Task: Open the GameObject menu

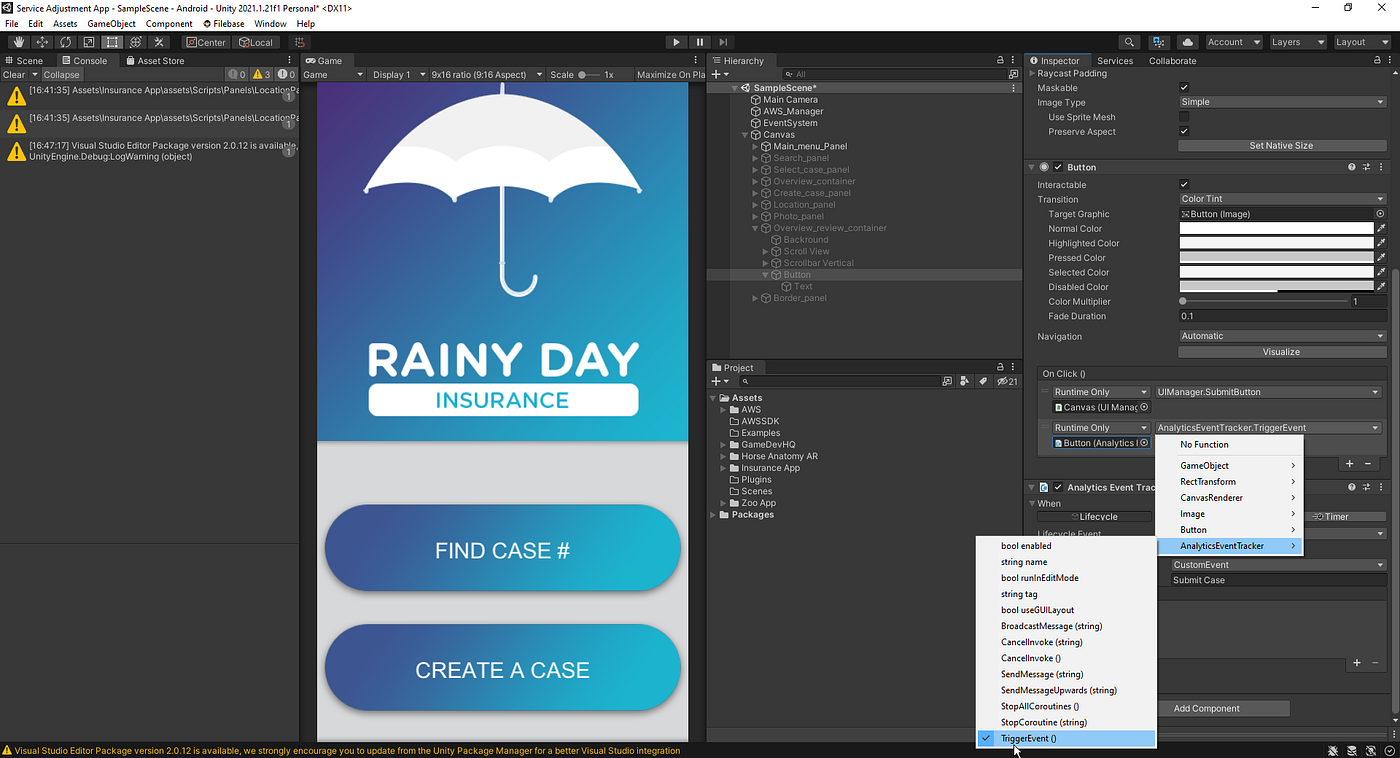Action: tap(111, 24)
